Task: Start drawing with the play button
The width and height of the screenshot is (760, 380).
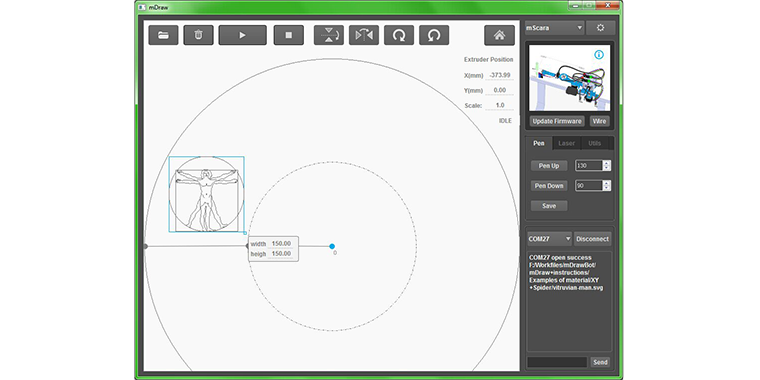Action: click(x=242, y=35)
